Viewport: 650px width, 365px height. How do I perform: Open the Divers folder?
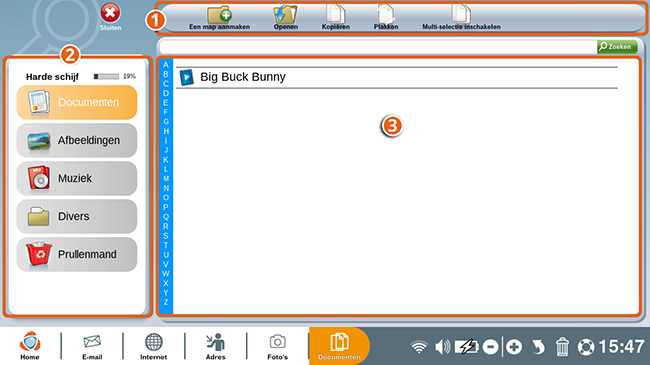(x=77, y=217)
